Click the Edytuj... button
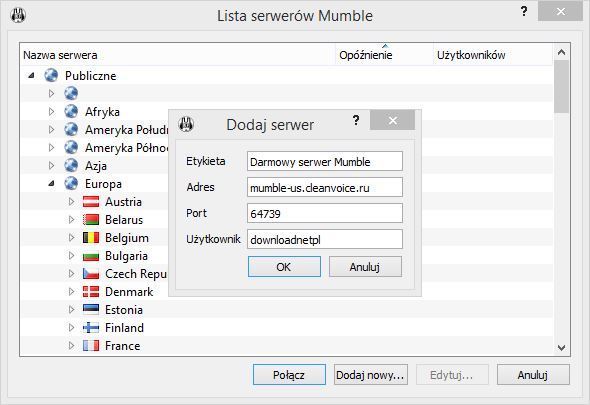Image resolution: width=590 pixels, height=405 pixels. coord(452,375)
